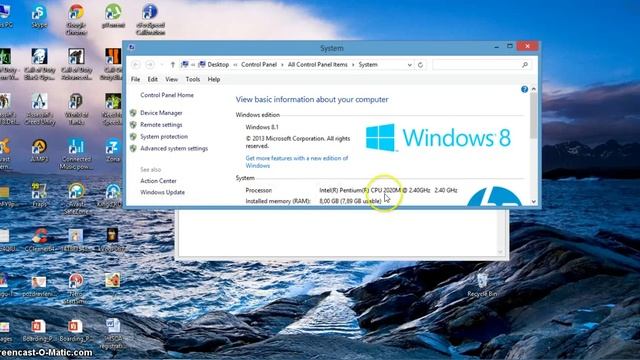The height and width of the screenshot is (360, 640).
Task: Refresh the System window address bar
Action: click(x=420, y=64)
